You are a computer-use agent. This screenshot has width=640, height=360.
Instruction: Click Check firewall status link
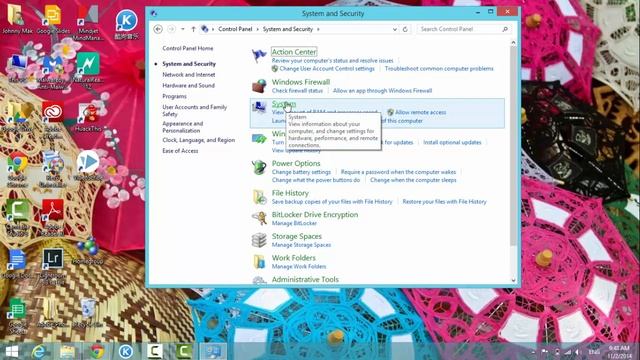click(297, 91)
